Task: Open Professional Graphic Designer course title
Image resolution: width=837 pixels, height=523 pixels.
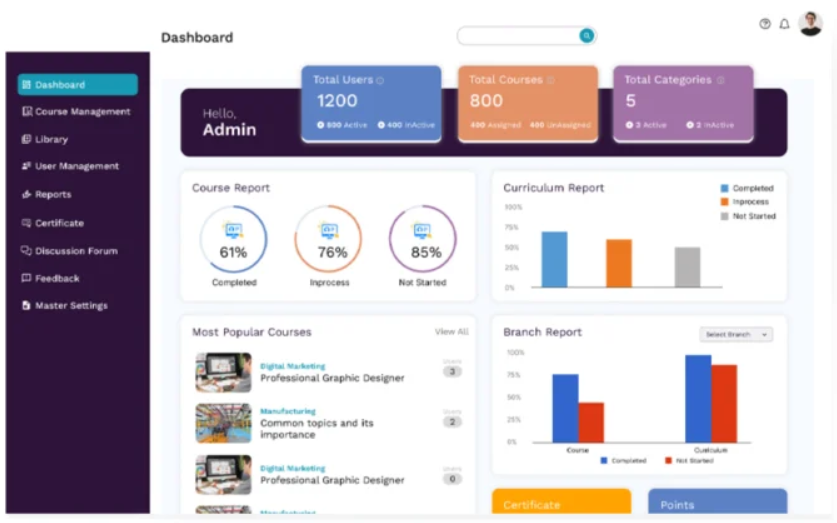Action: pos(332,379)
